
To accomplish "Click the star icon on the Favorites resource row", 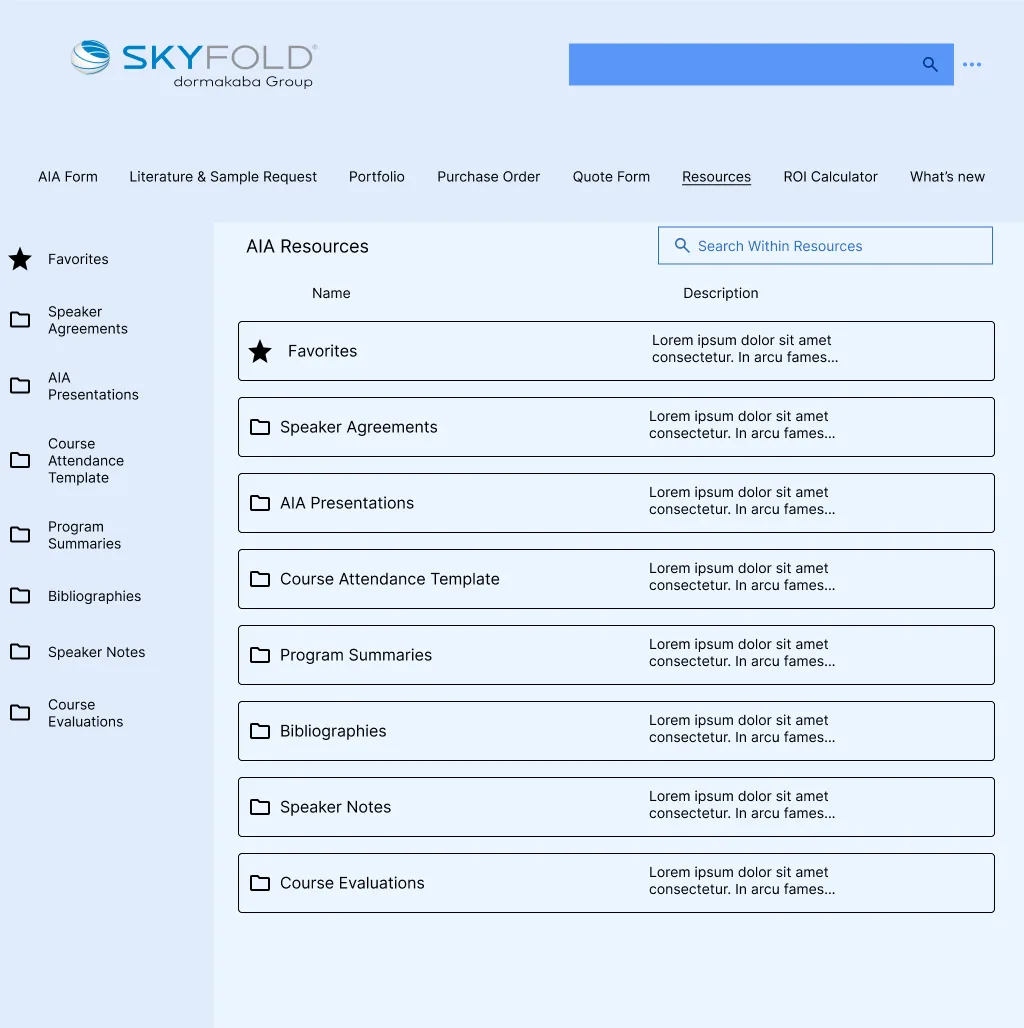I will click(x=261, y=351).
